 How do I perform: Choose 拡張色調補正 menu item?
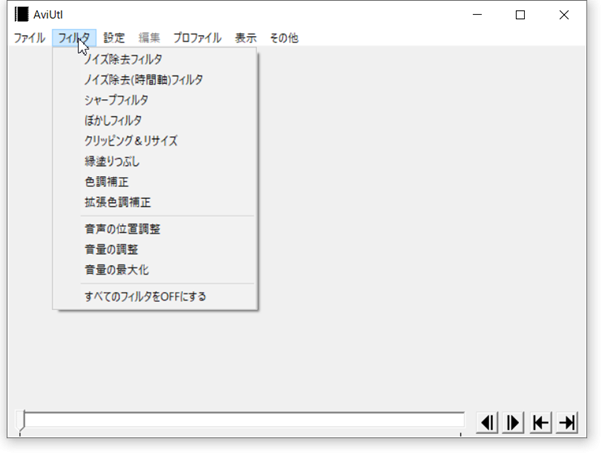pyautogui.click(x=155, y=202)
